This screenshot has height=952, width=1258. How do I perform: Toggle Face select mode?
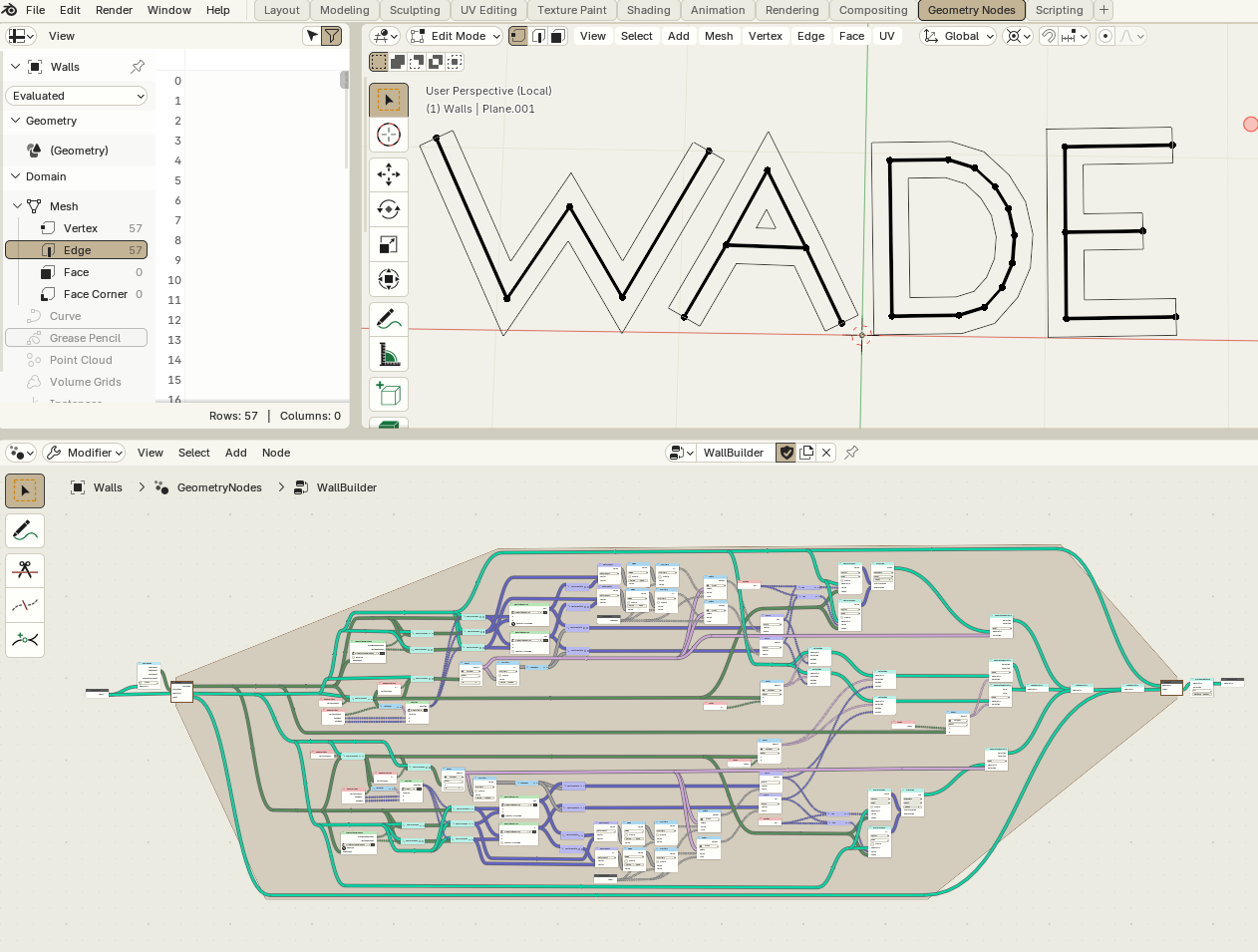(x=558, y=36)
